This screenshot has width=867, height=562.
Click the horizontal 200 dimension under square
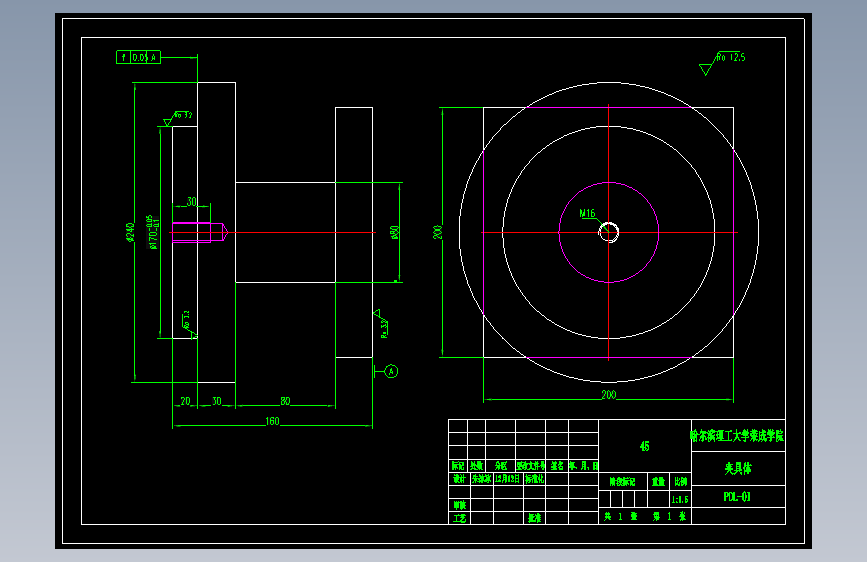tap(609, 394)
